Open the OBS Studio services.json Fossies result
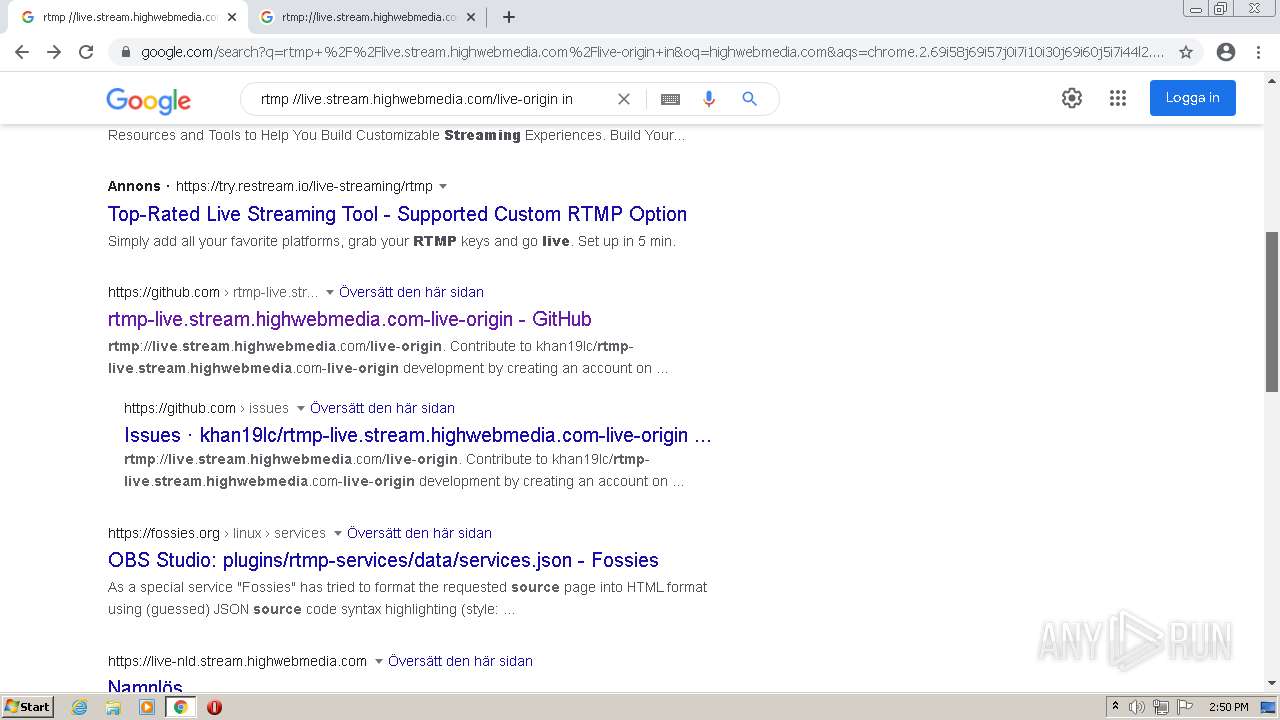The height and width of the screenshot is (720, 1280). point(383,560)
